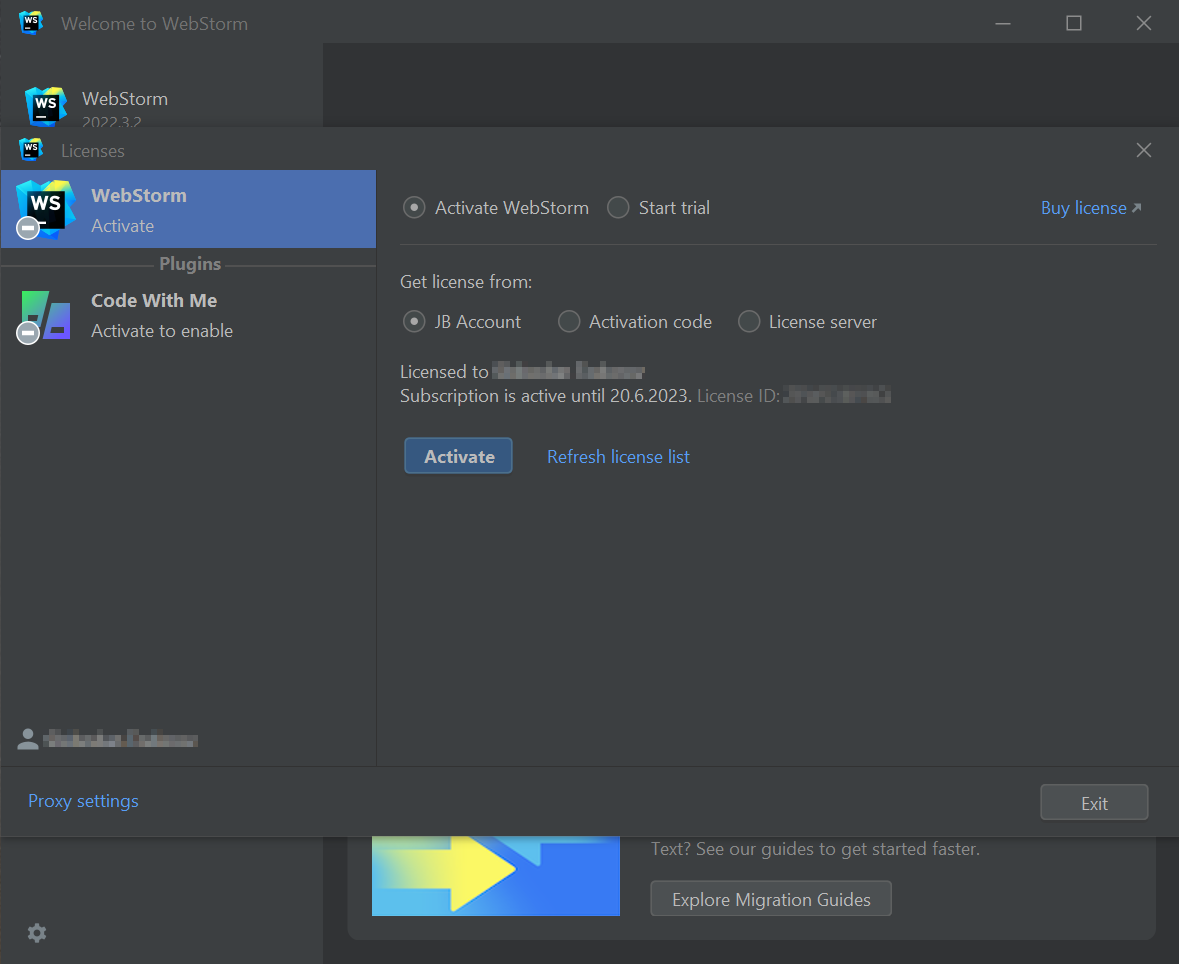Click the 'License ID:' label text
The height and width of the screenshot is (964, 1179).
coord(738,396)
